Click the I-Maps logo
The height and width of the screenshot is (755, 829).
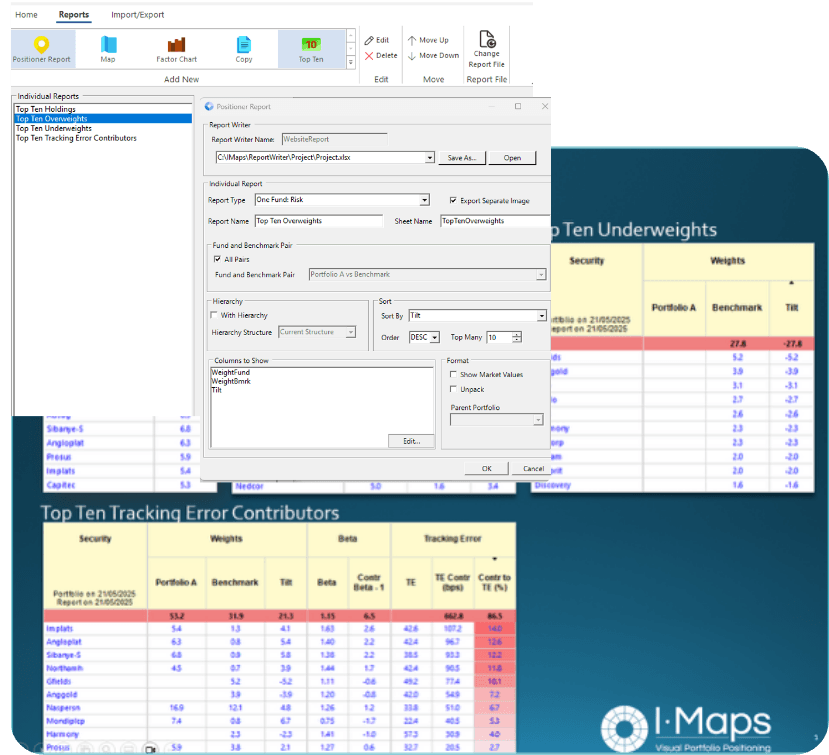(x=686, y=729)
